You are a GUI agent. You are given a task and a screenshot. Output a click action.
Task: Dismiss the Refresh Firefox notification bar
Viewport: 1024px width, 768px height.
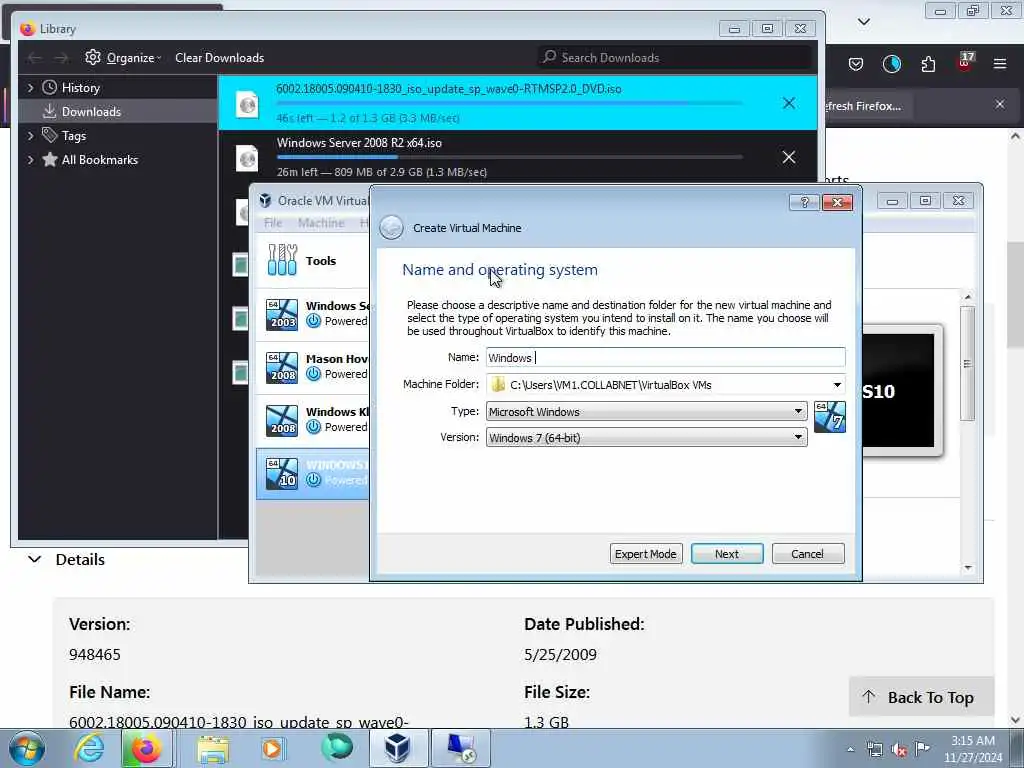coord(1000,104)
